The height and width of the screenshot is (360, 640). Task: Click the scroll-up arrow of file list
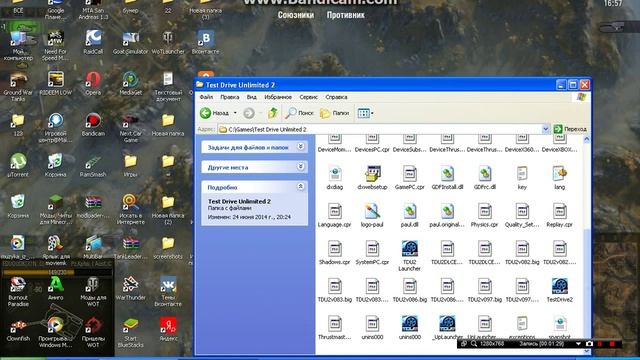tap(587, 140)
